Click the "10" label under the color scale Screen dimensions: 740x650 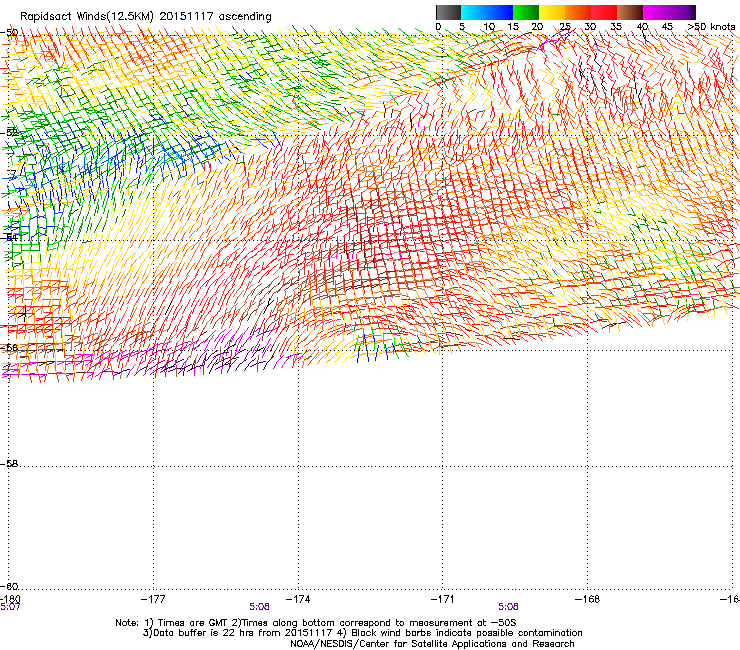(489, 27)
